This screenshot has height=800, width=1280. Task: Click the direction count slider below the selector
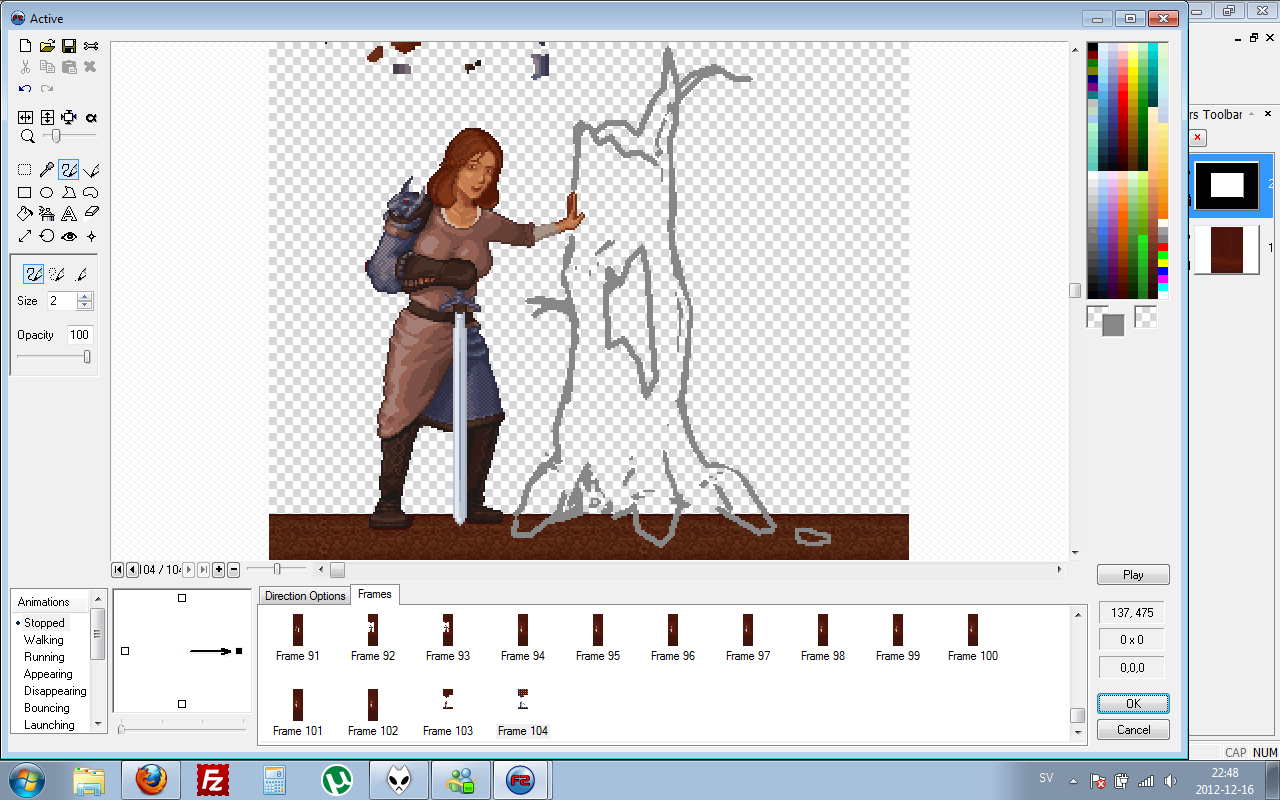tap(182, 729)
